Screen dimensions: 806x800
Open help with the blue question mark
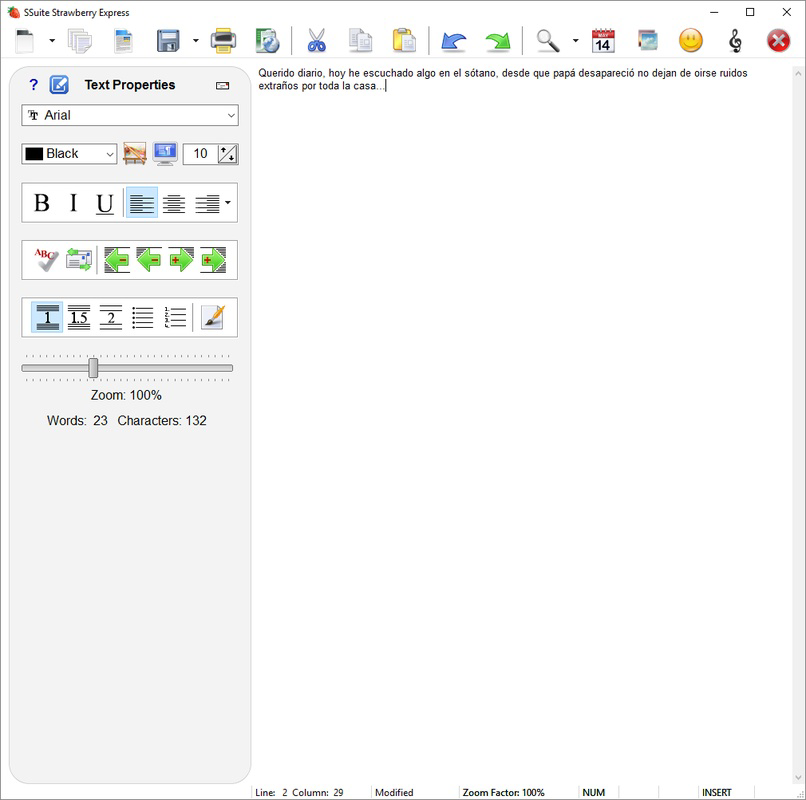(x=33, y=85)
